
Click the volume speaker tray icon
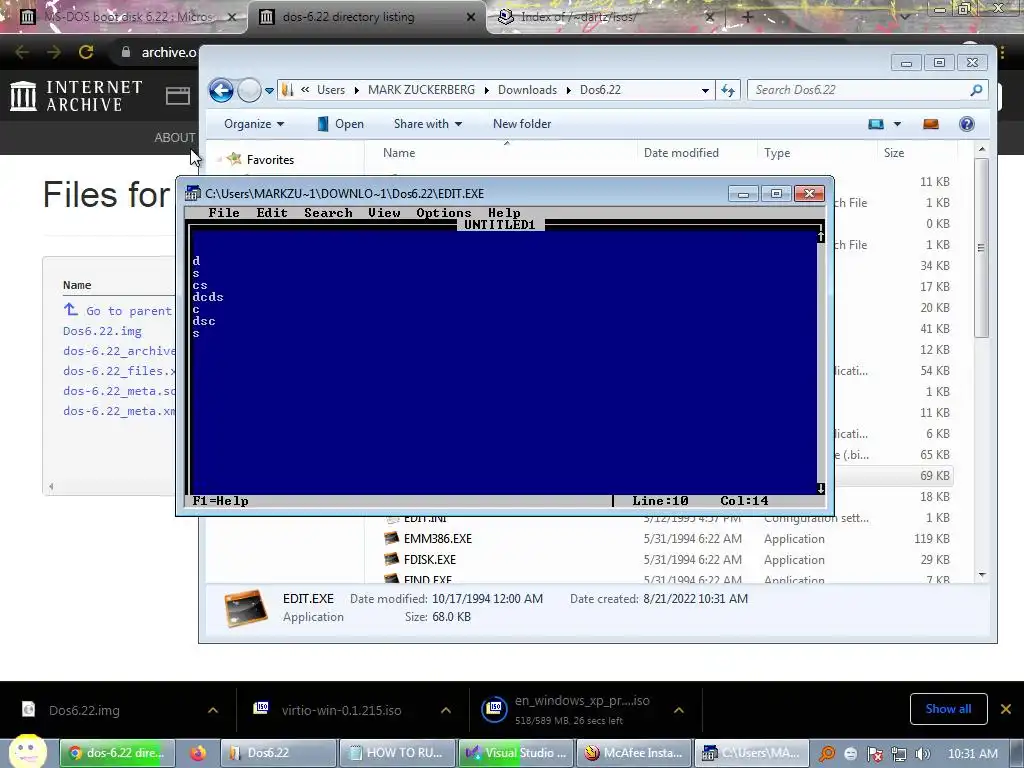point(923,754)
